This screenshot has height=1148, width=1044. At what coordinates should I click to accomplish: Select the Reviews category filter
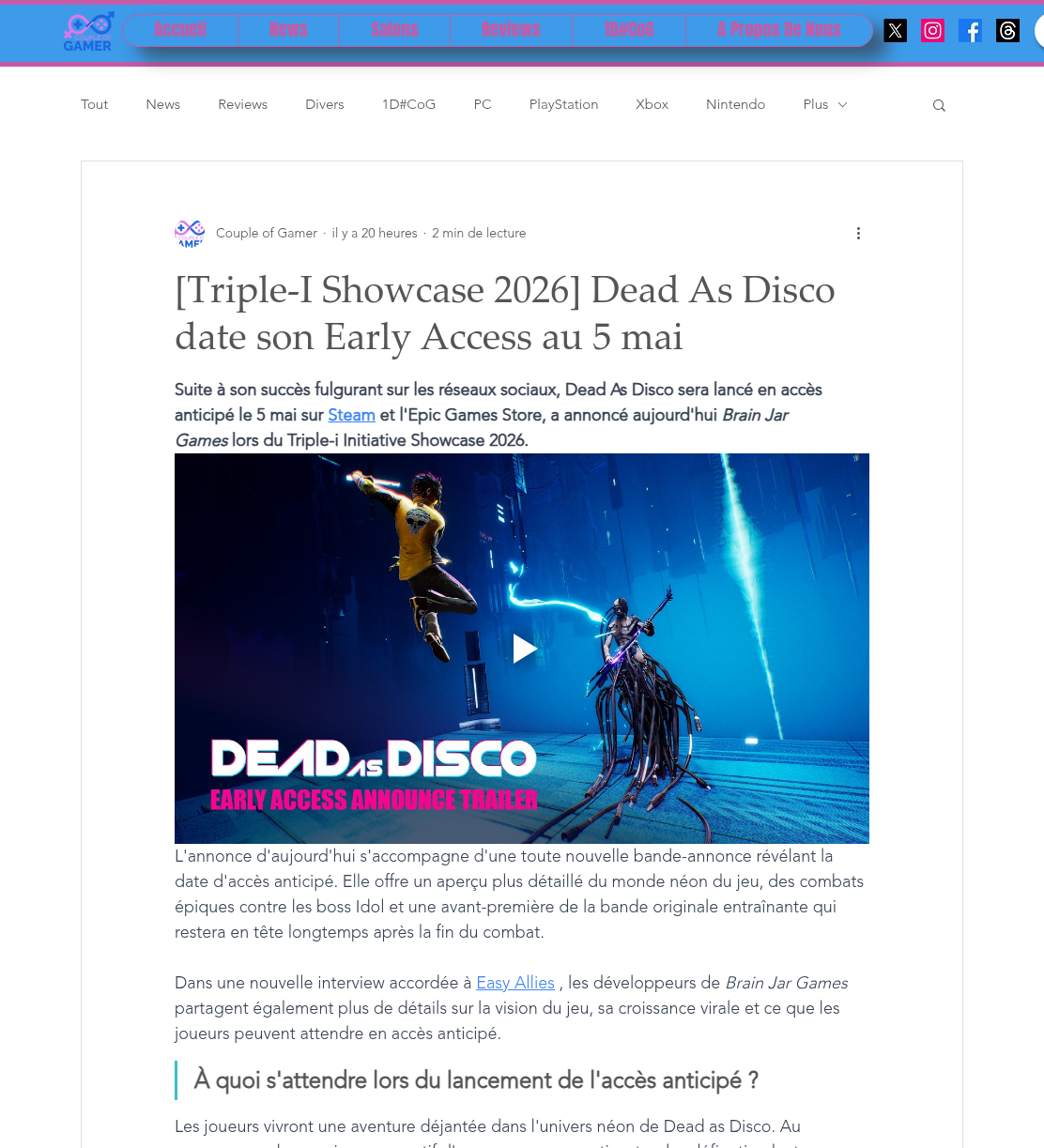click(x=243, y=104)
